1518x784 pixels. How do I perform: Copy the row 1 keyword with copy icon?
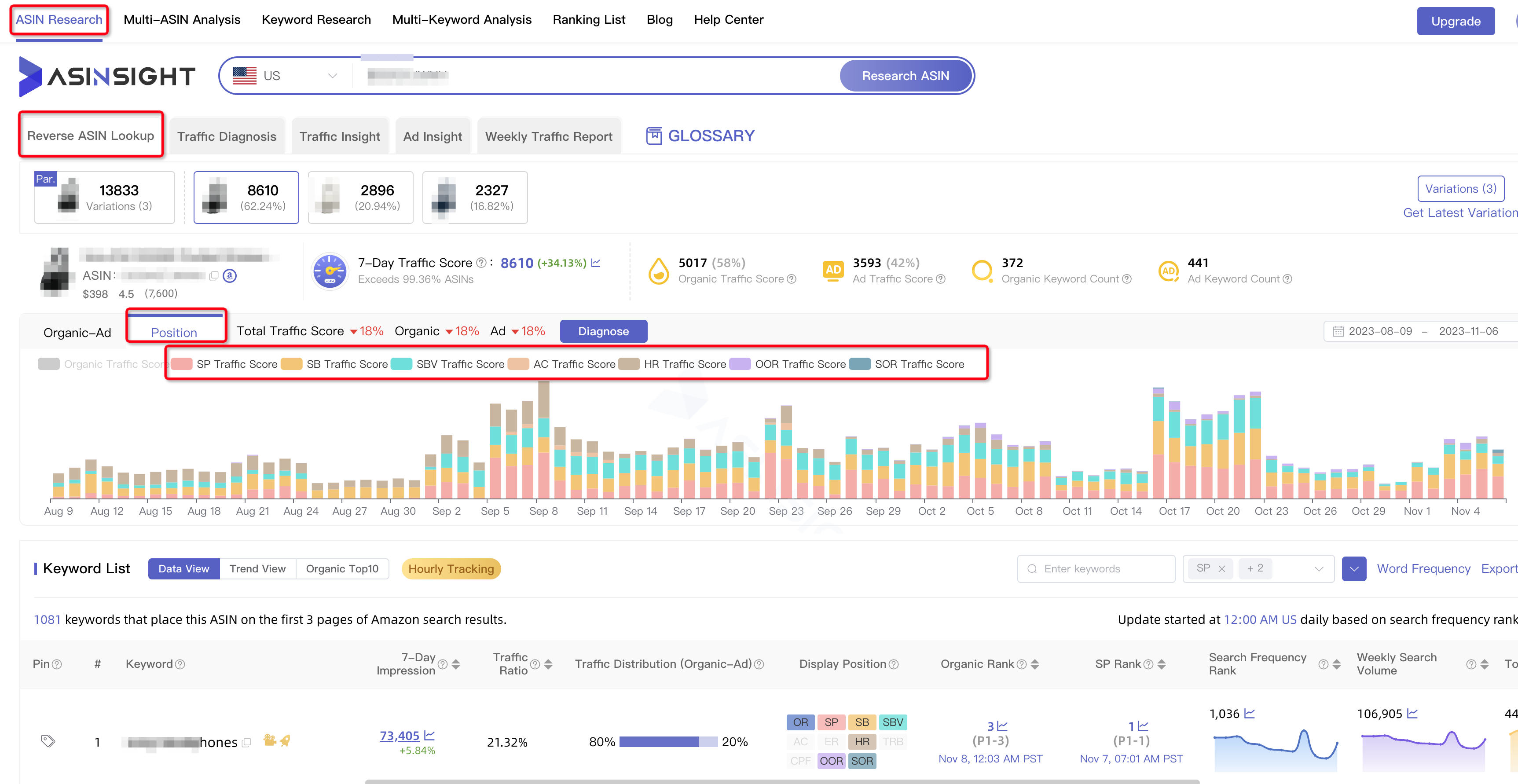pyautogui.click(x=246, y=742)
